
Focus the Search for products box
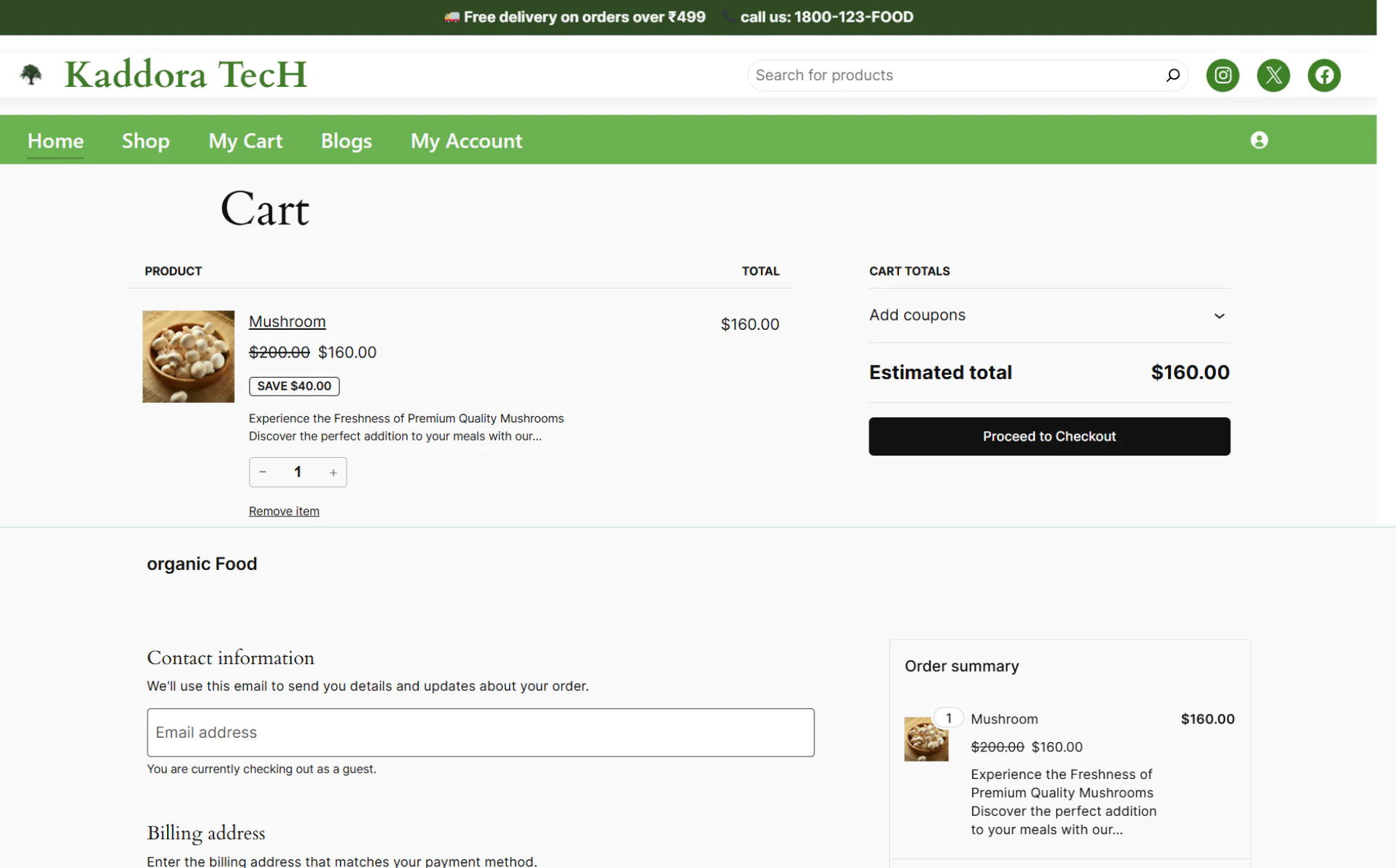pyautogui.click(x=955, y=75)
